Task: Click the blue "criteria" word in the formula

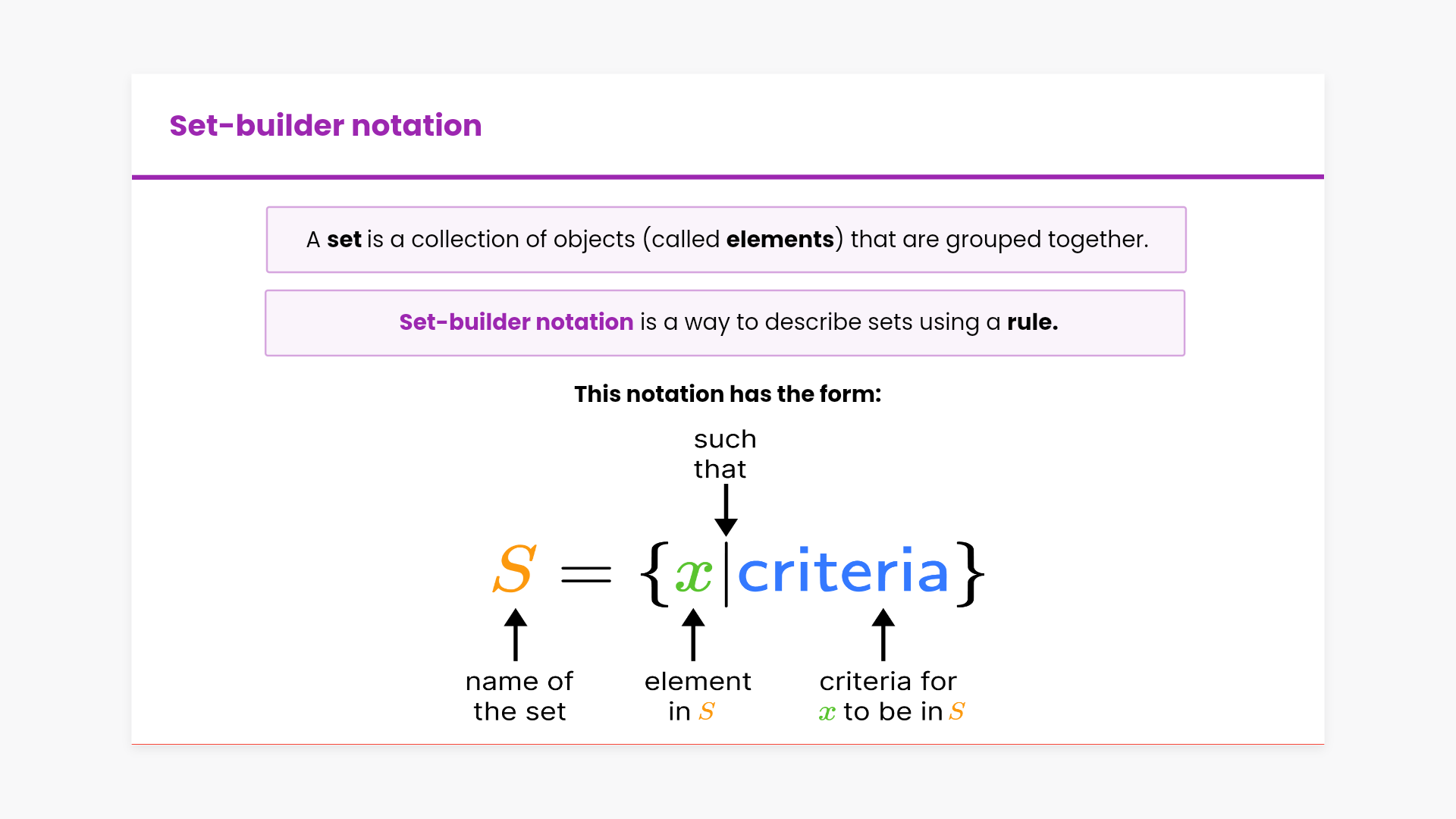Action: click(x=843, y=572)
